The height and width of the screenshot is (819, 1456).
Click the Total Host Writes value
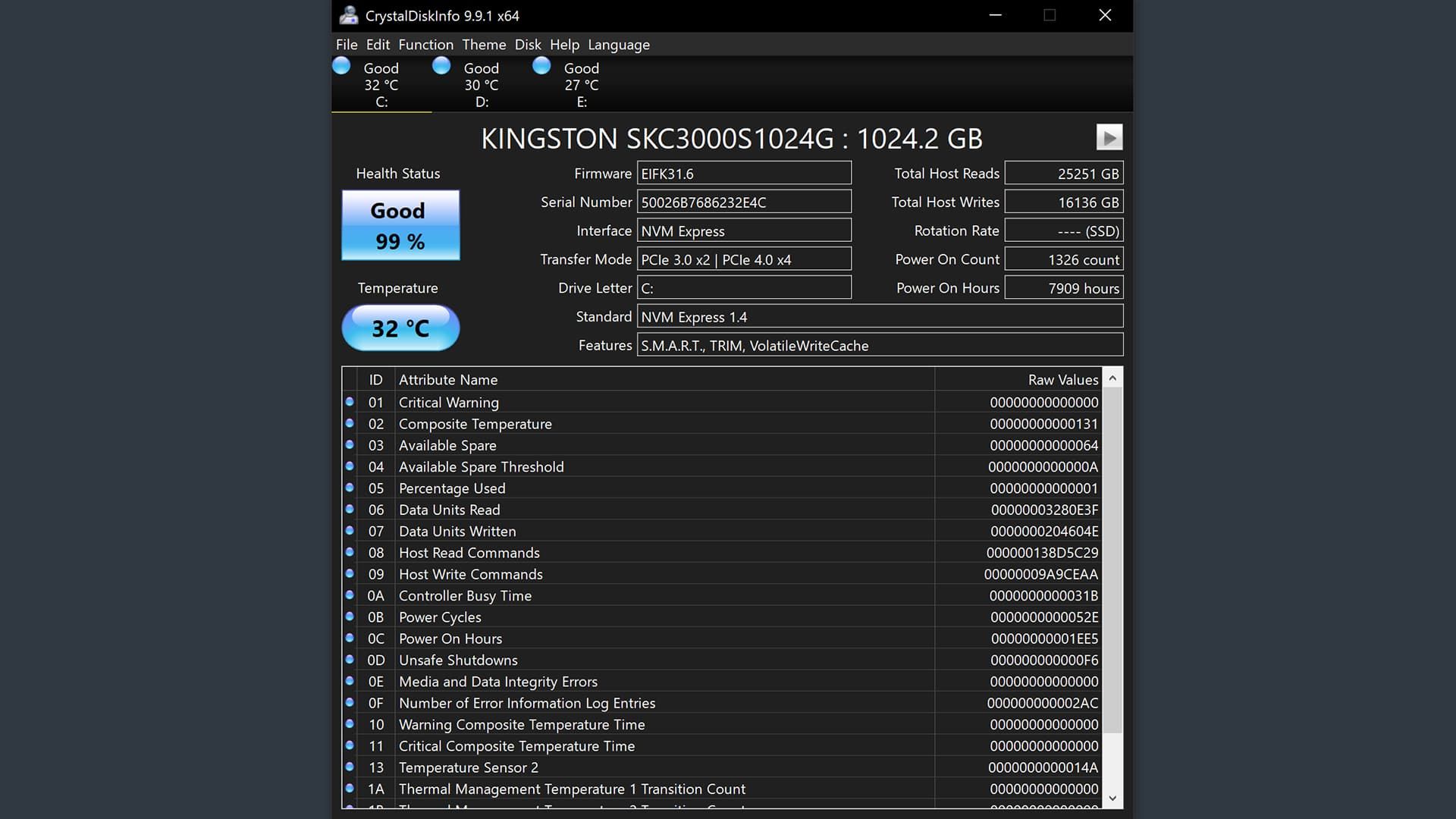pos(1064,202)
